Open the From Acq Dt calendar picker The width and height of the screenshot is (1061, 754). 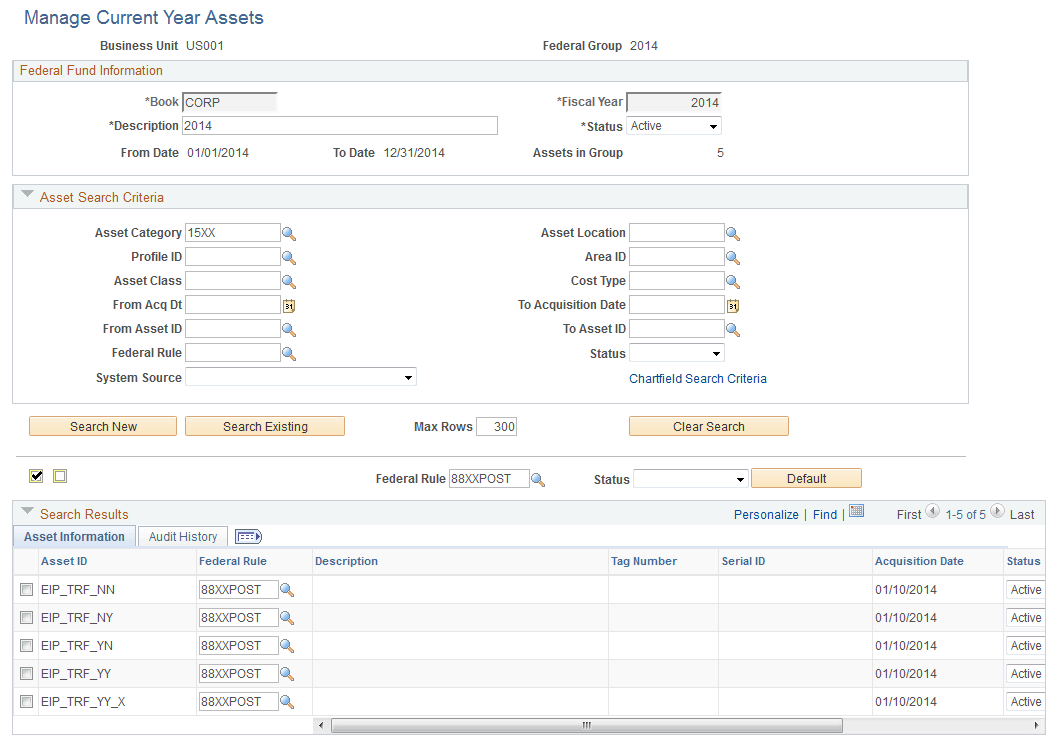click(x=289, y=304)
